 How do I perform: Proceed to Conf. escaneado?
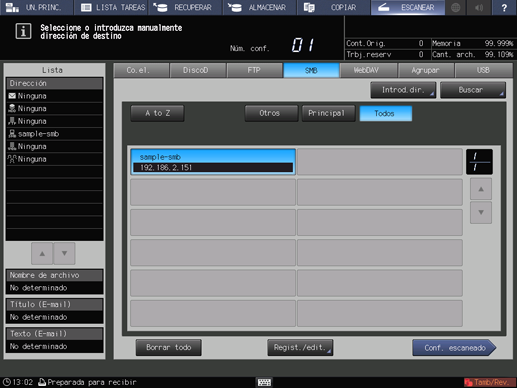pyautogui.click(x=454, y=348)
